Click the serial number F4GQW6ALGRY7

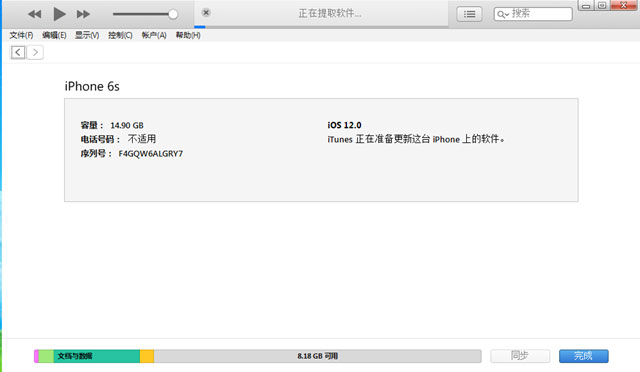pyautogui.click(x=151, y=154)
